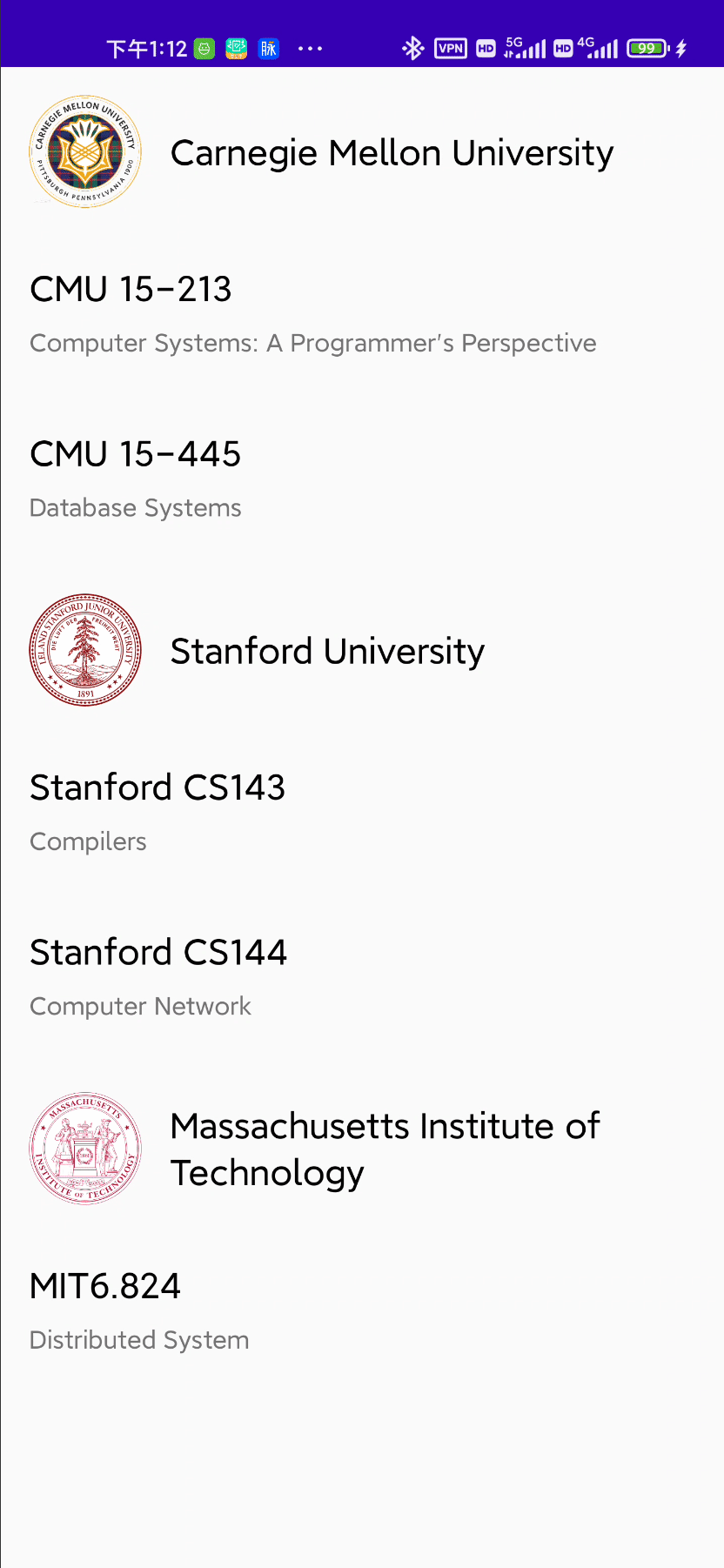The image size is (724, 1568).
Task: Tap the 5G signal strength icon
Action: (x=526, y=48)
